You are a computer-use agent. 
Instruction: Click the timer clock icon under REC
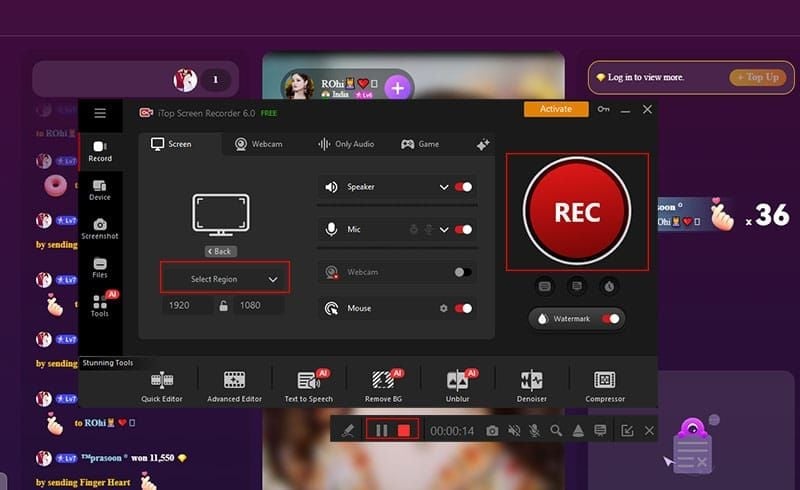coord(609,286)
